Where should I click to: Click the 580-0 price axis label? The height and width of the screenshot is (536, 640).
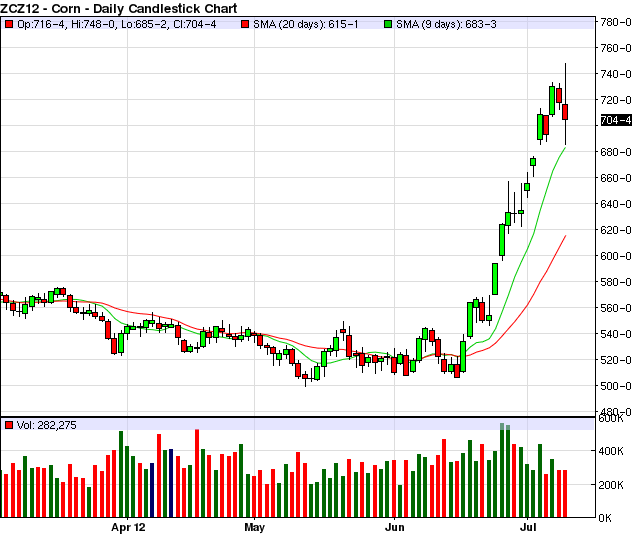[x=616, y=282]
